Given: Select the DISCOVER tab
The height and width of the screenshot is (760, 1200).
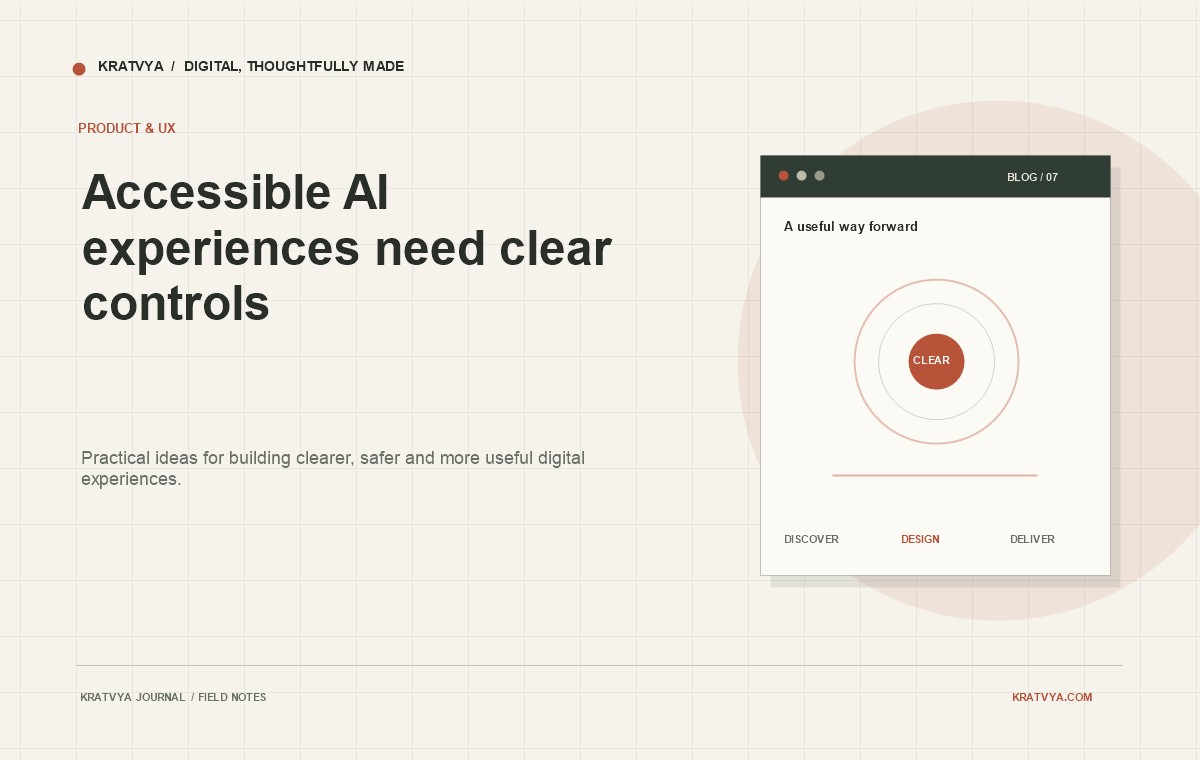Looking at the screenshot, I should (812, 539).
